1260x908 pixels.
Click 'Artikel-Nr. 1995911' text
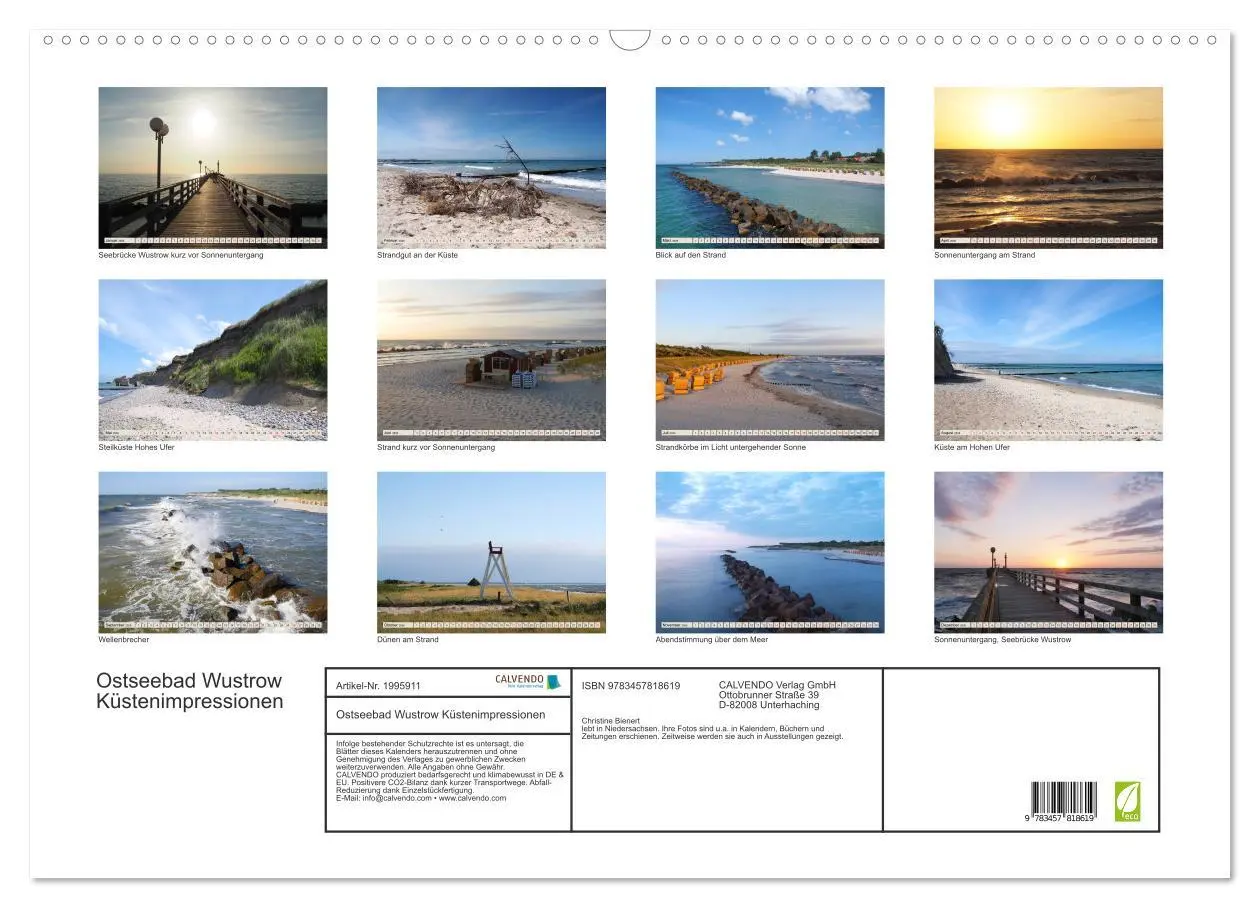point(378,686)
